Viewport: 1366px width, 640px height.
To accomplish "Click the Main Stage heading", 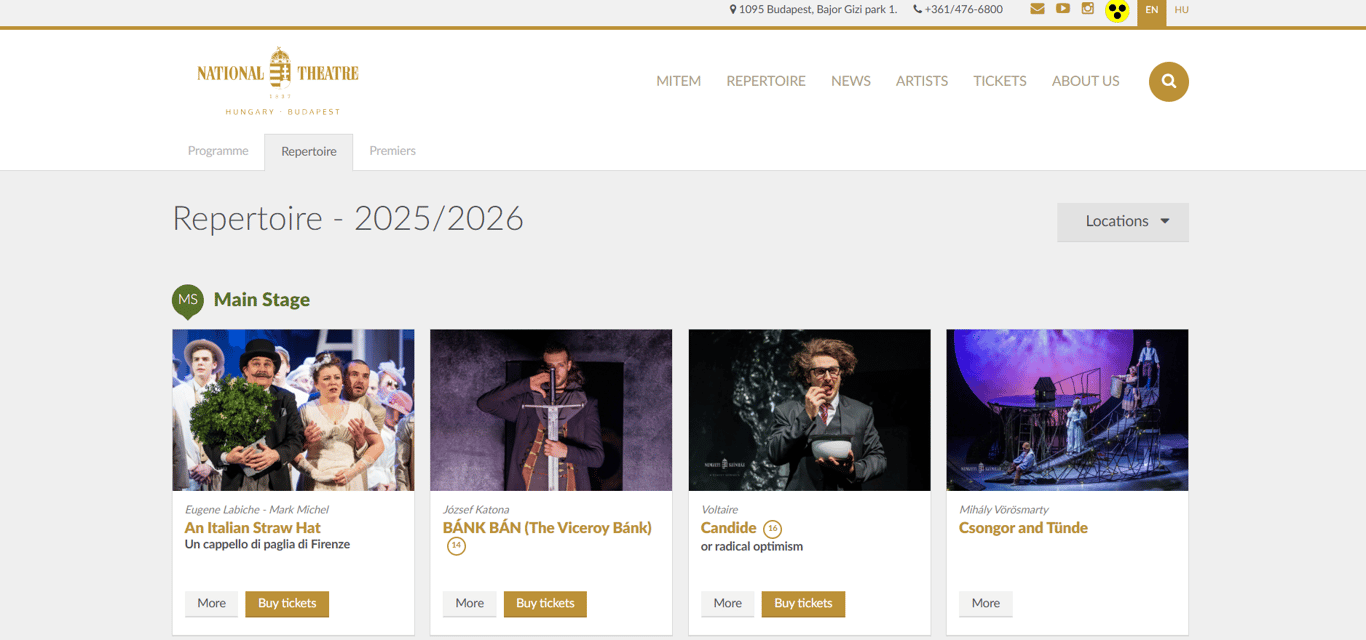I will 262,300.
